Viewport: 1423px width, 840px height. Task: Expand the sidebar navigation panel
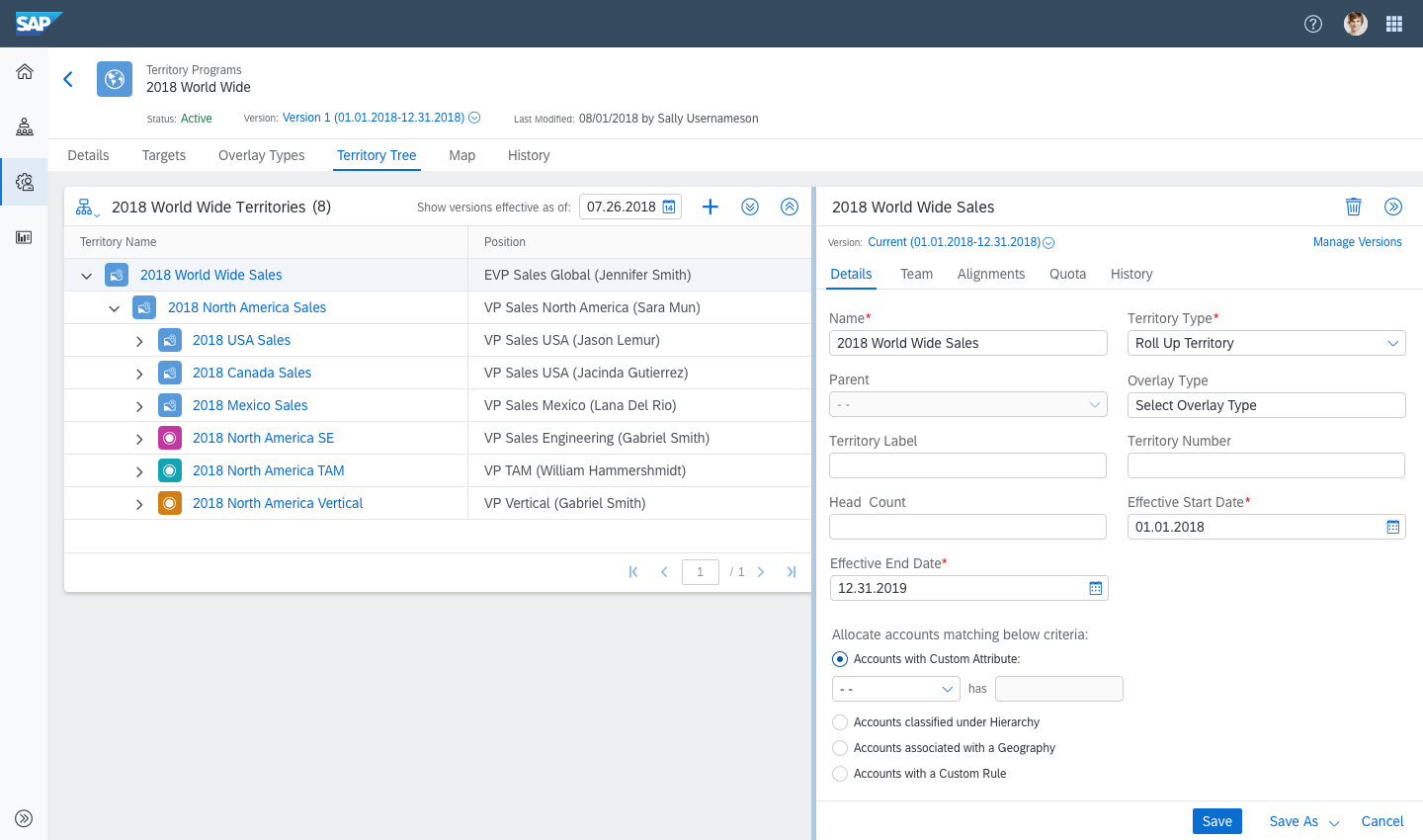point(25,818)
